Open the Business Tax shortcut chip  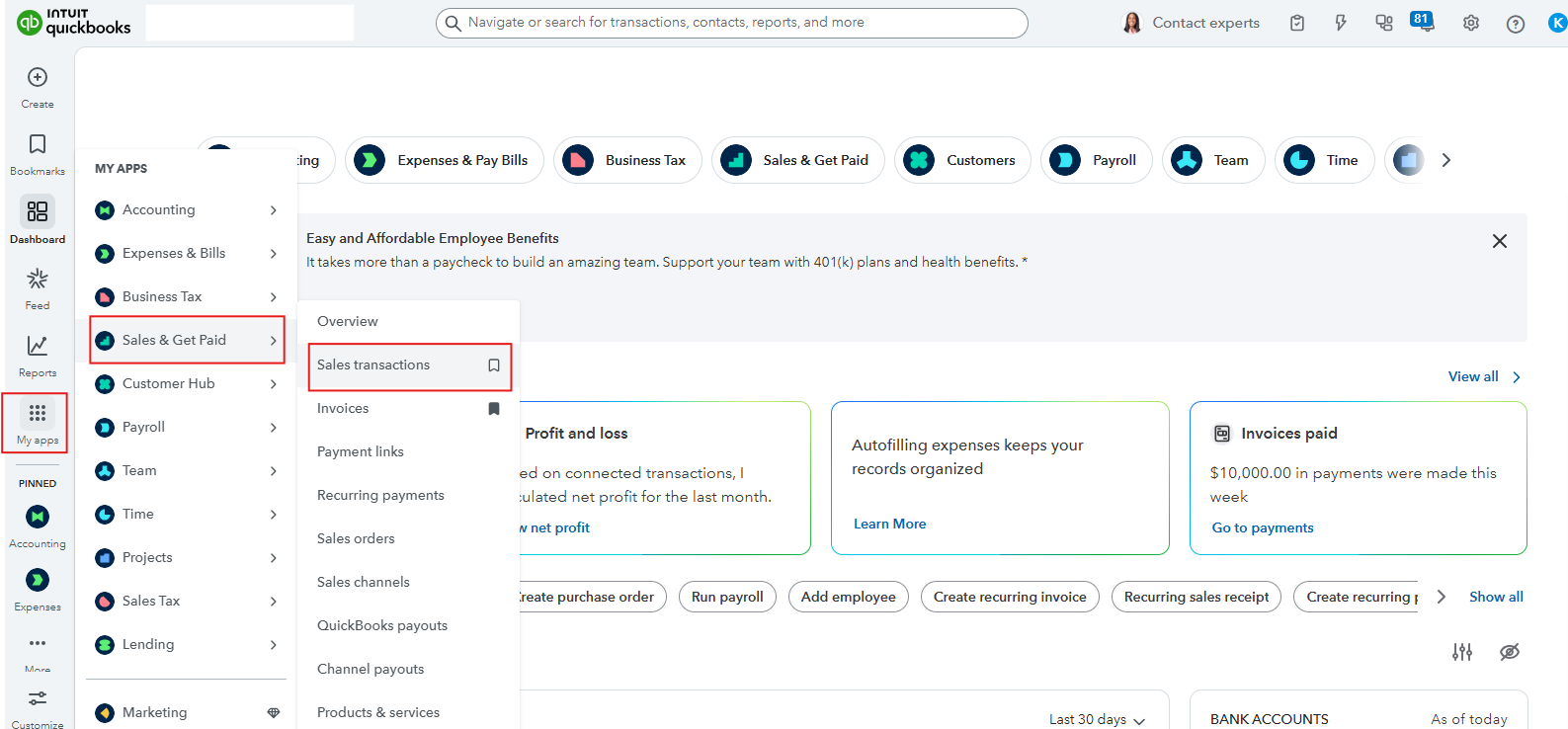tap(627, 160)
